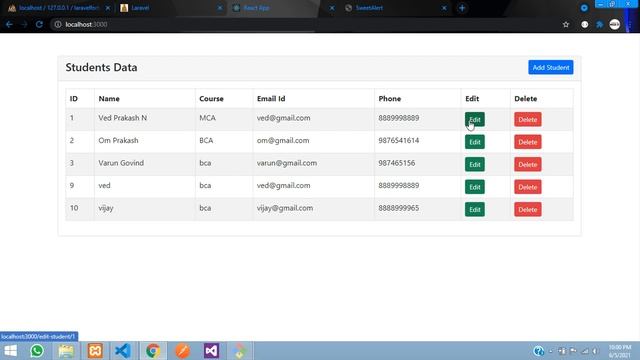
Task: Edit the Ved Prakash N row
Action: tap(475, 120)
